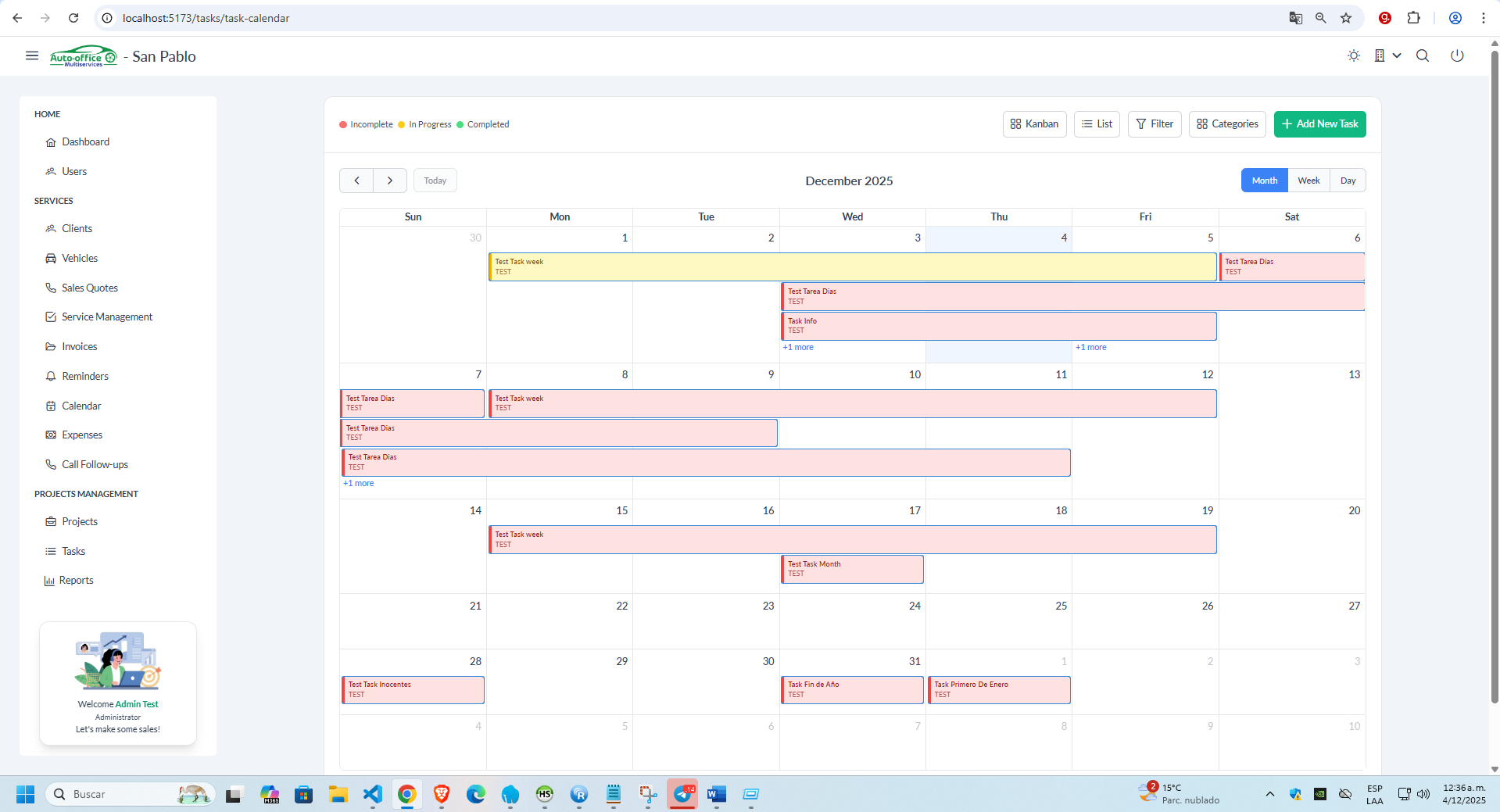Click the power logout icon
Screen dimensions: 1500x812
point(1457,55)
